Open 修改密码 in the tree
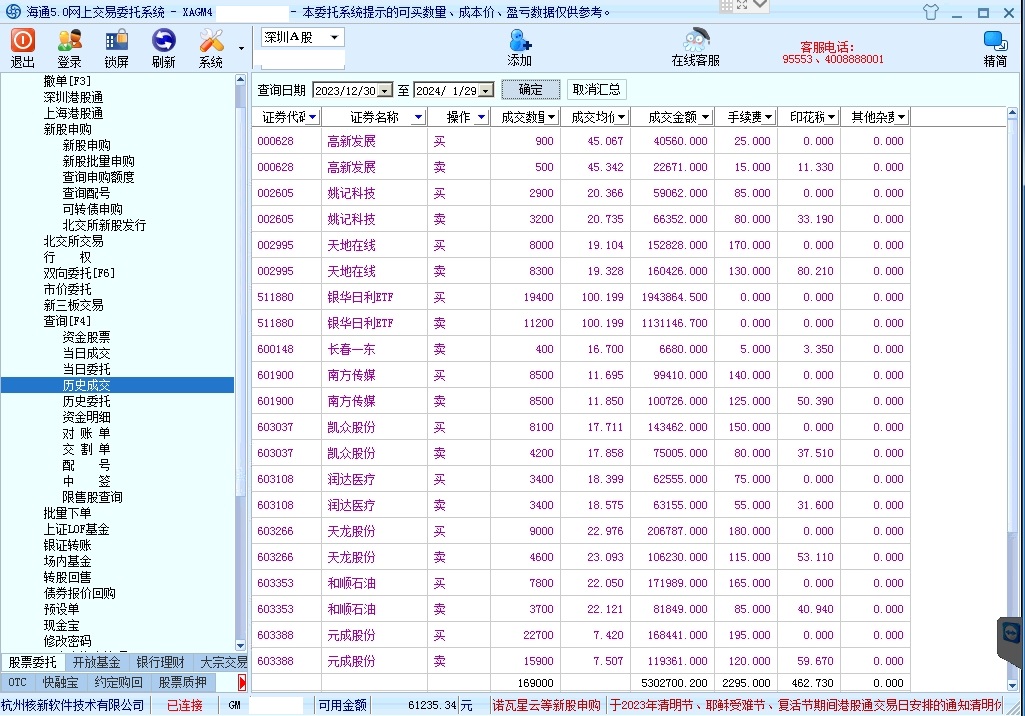The height and width of the screenshot is (716, 1025). pyautogui.click(x=67, y=641)
